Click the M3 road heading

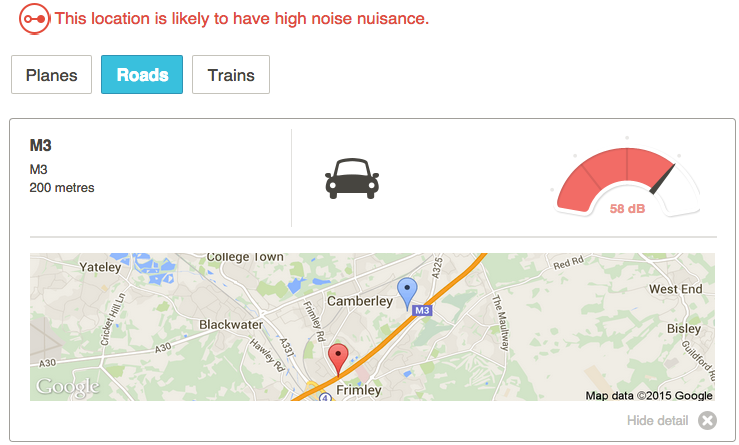click(40, 146)
